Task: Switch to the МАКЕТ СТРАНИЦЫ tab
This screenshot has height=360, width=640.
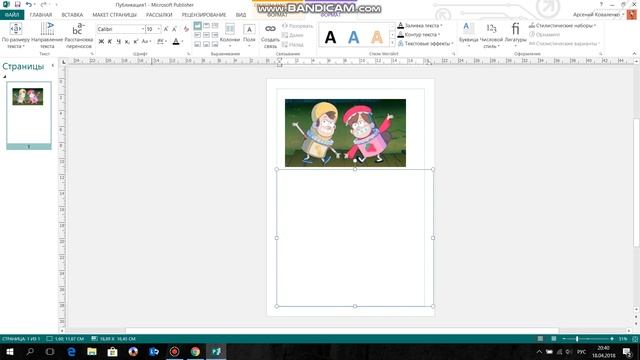Action: point(114,15)
